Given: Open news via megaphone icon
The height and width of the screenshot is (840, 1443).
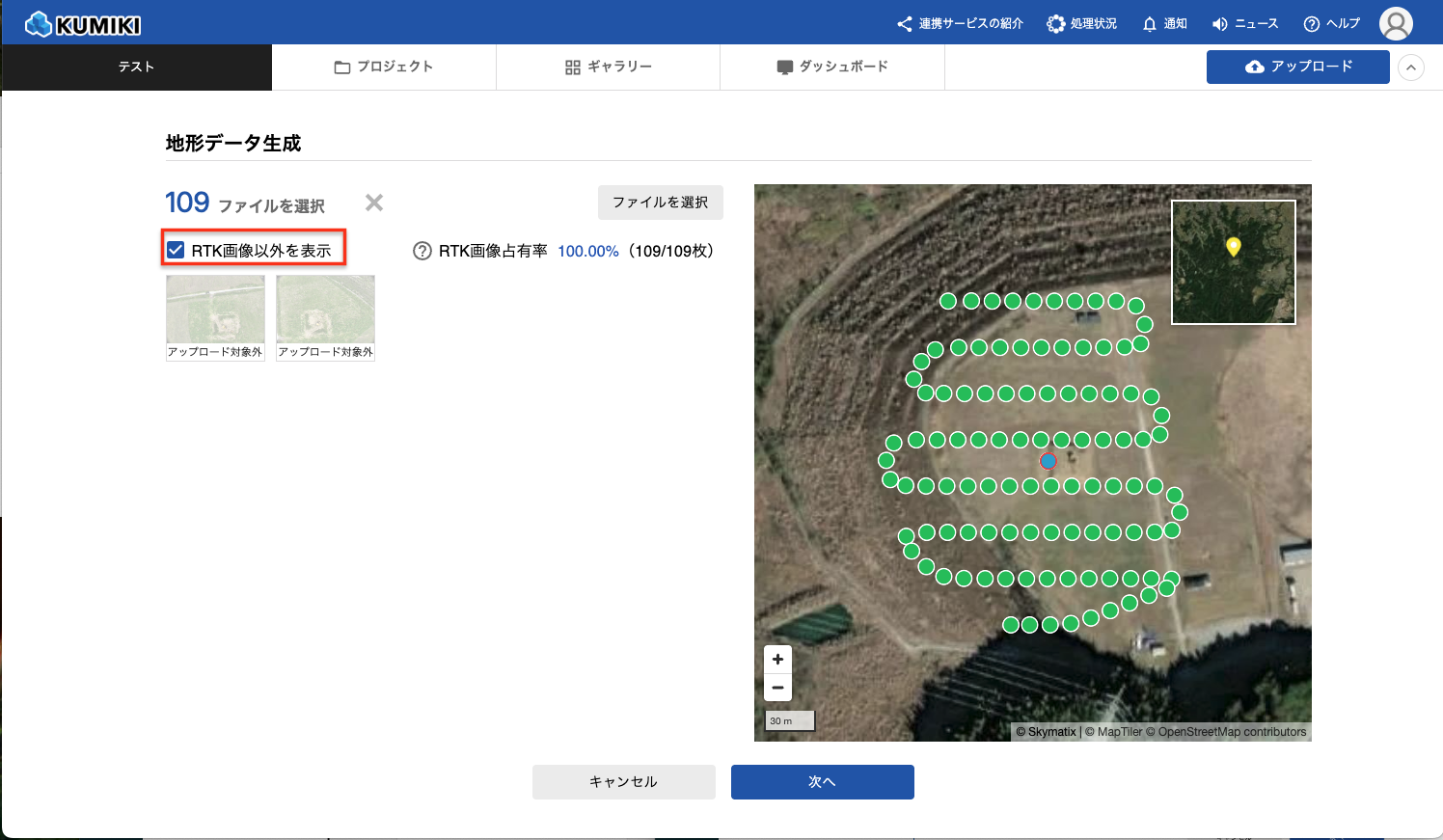Looking at the screenshot, I should [1244, 24].
